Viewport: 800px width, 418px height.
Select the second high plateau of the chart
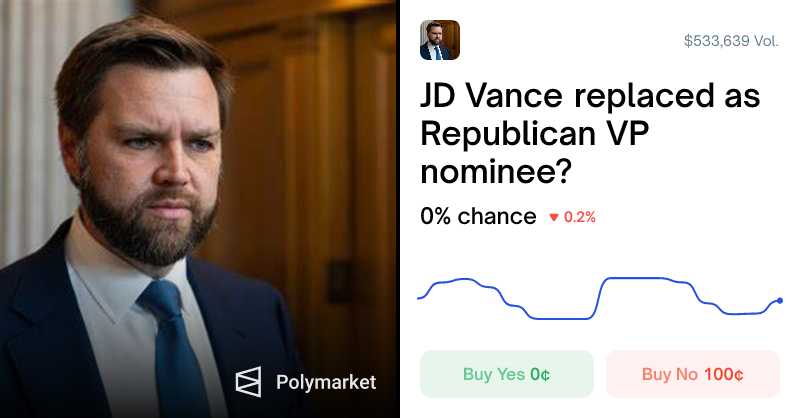pos(638,278)
